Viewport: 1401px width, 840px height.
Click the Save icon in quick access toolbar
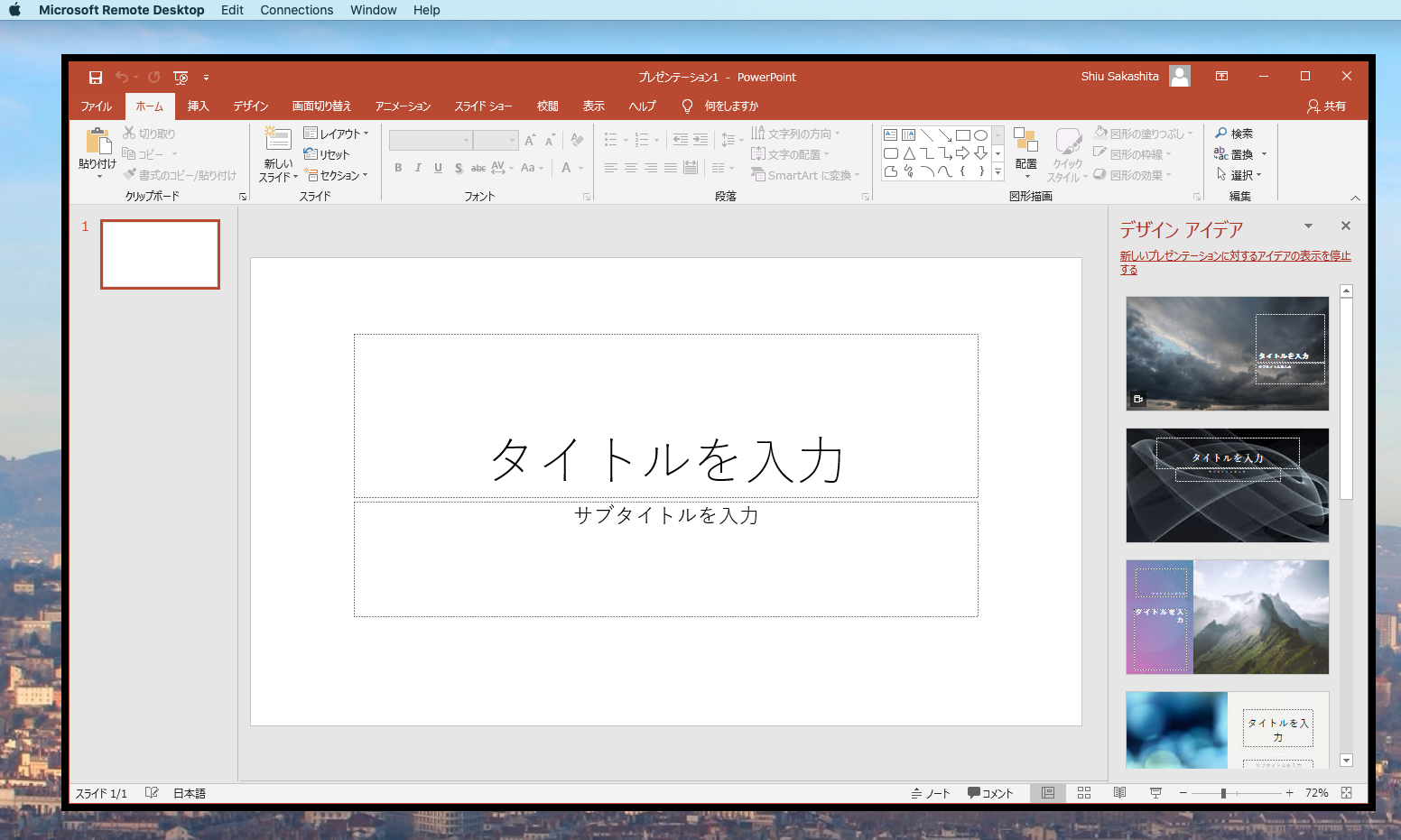(95, 78)
